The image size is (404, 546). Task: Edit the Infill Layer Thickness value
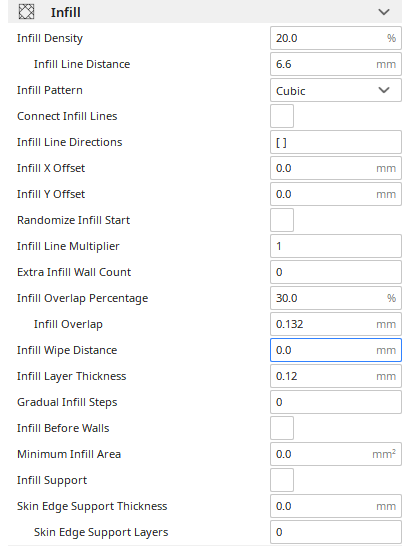(x=336, y=376)
